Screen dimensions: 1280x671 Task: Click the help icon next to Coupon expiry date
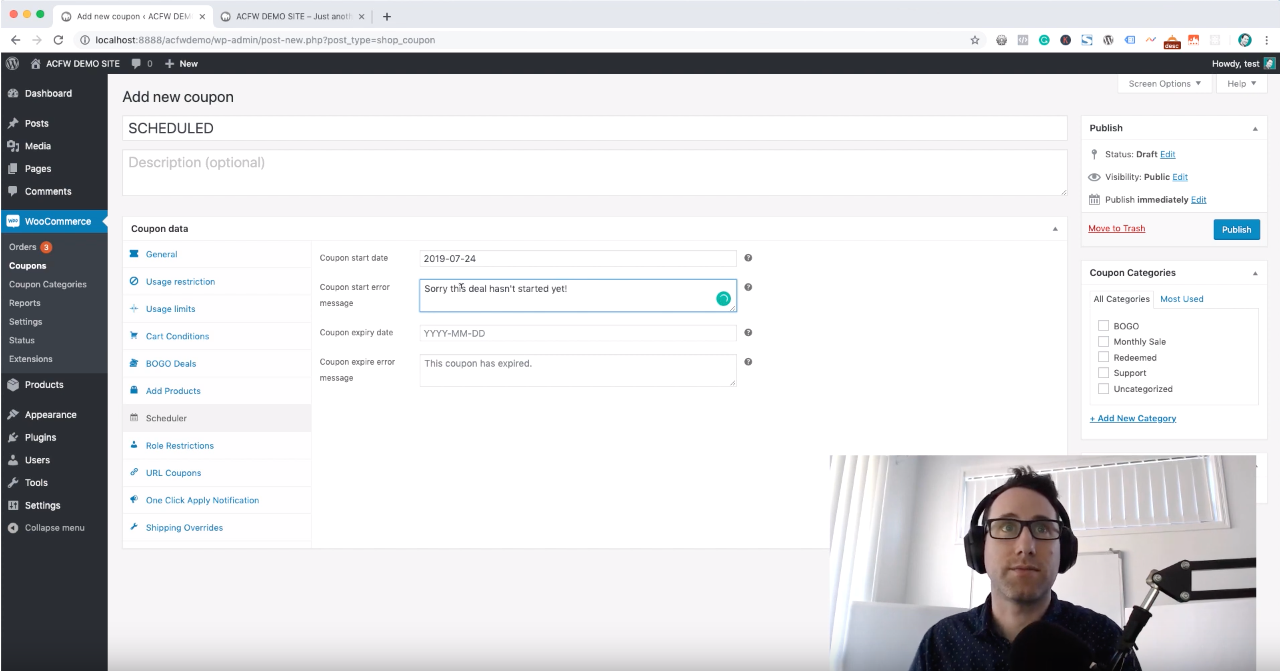pos(748,333)
